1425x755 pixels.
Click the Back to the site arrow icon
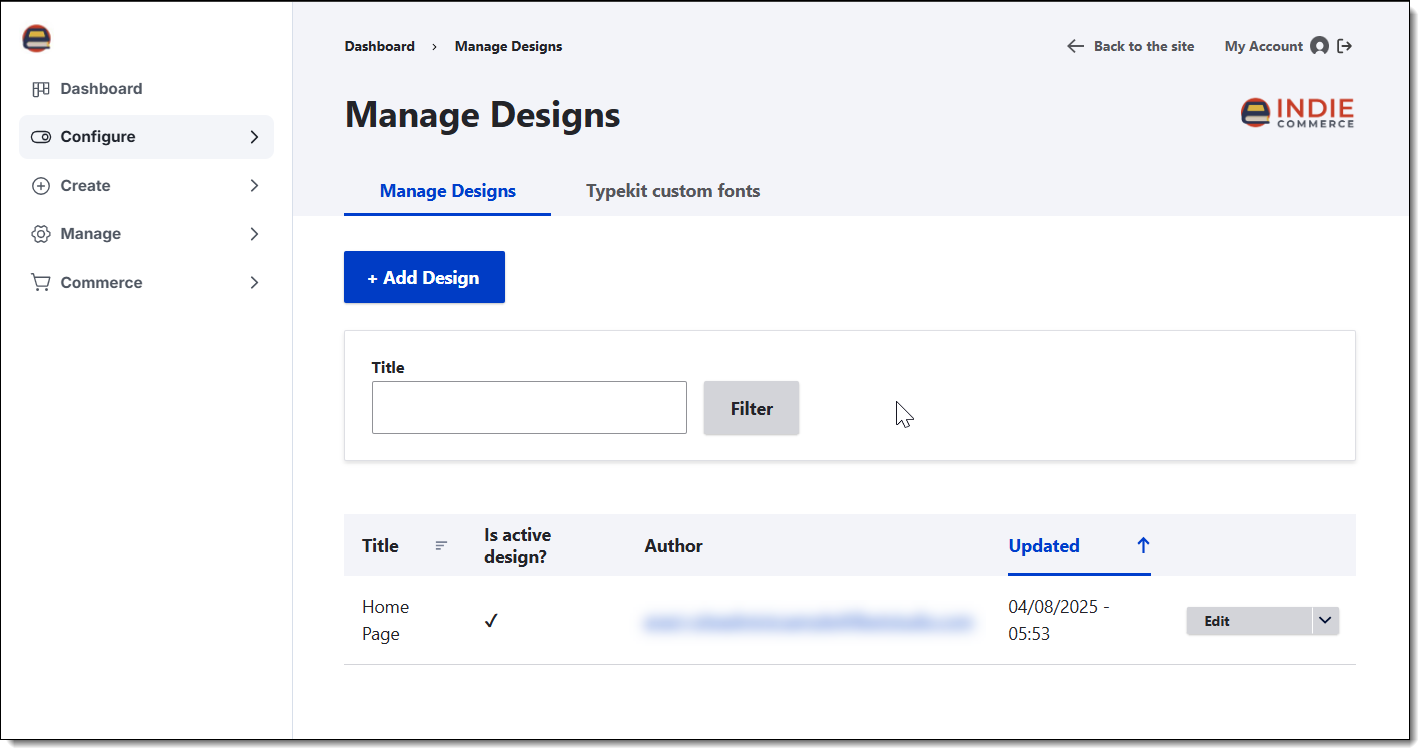[x=1075, y=46]
